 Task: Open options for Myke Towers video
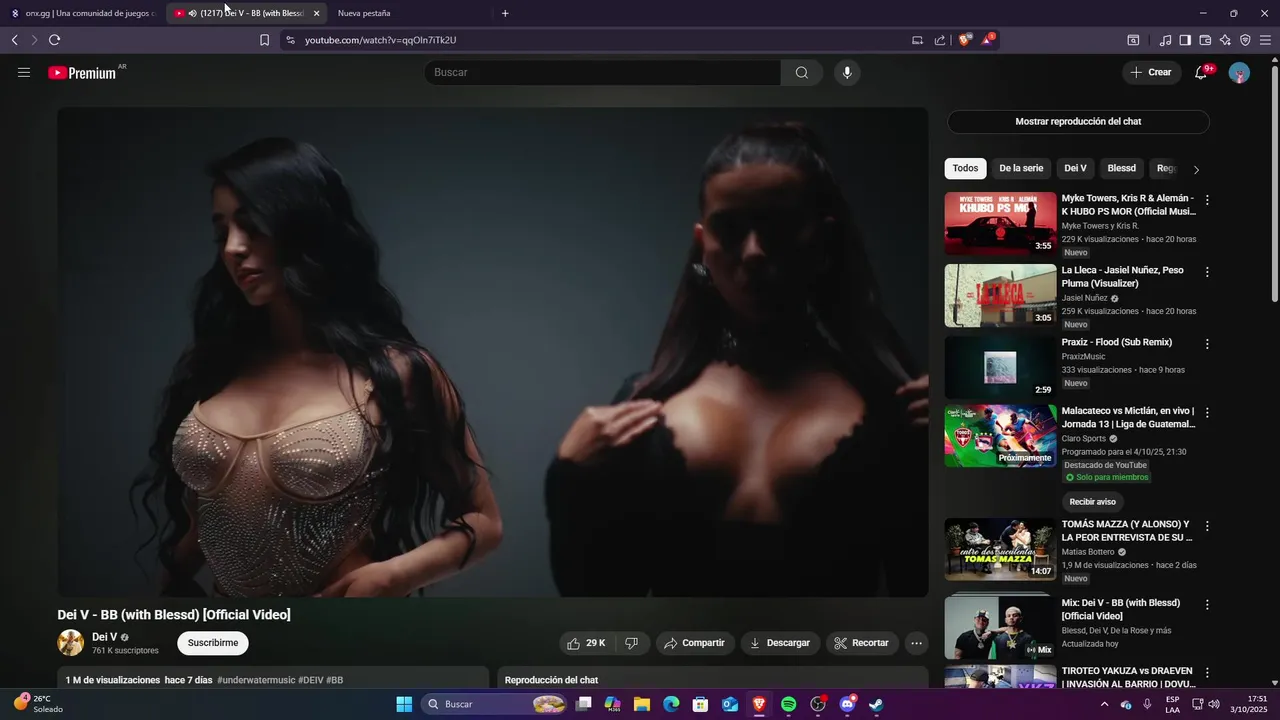pos(1207,200)
